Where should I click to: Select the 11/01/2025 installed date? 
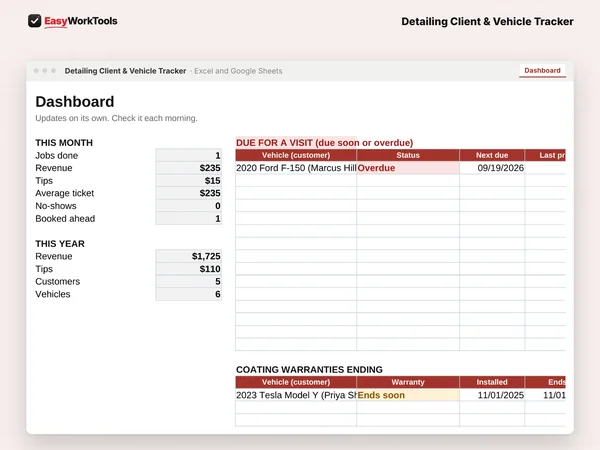point(492,395)
